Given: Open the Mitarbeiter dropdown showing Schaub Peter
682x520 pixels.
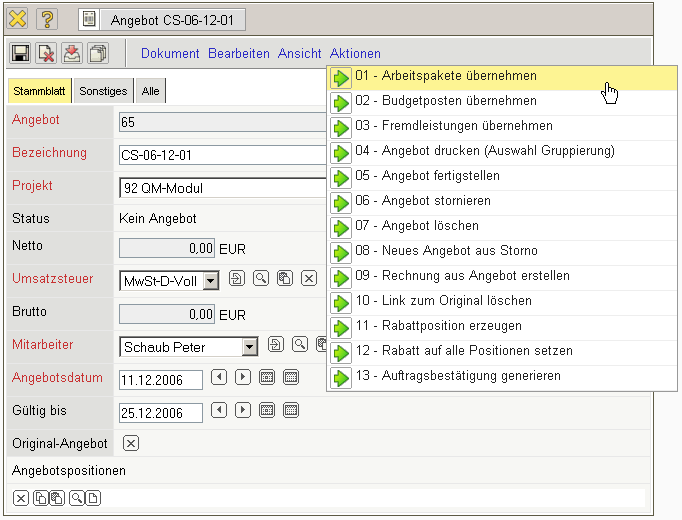Looking at the screenshot, I should point(250,347).
